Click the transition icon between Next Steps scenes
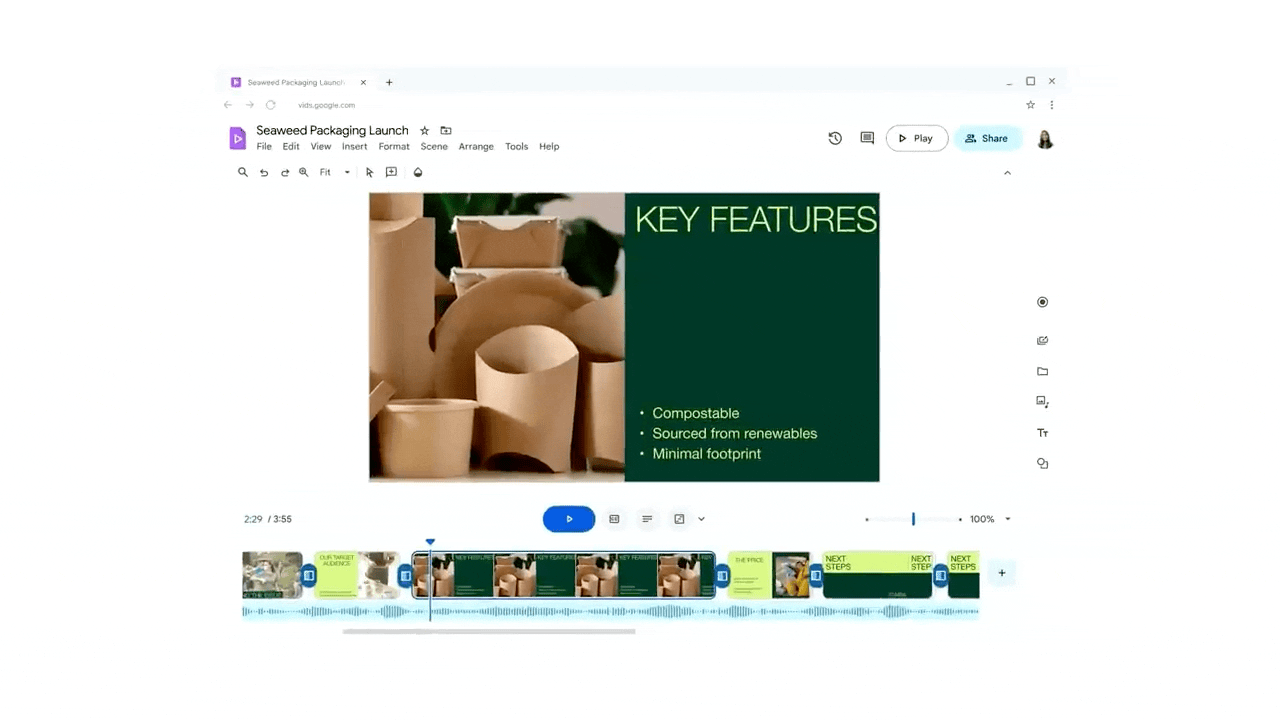The height and width of the screenshot is (720, 1280). pyautogui.click(x=940, y=575)
